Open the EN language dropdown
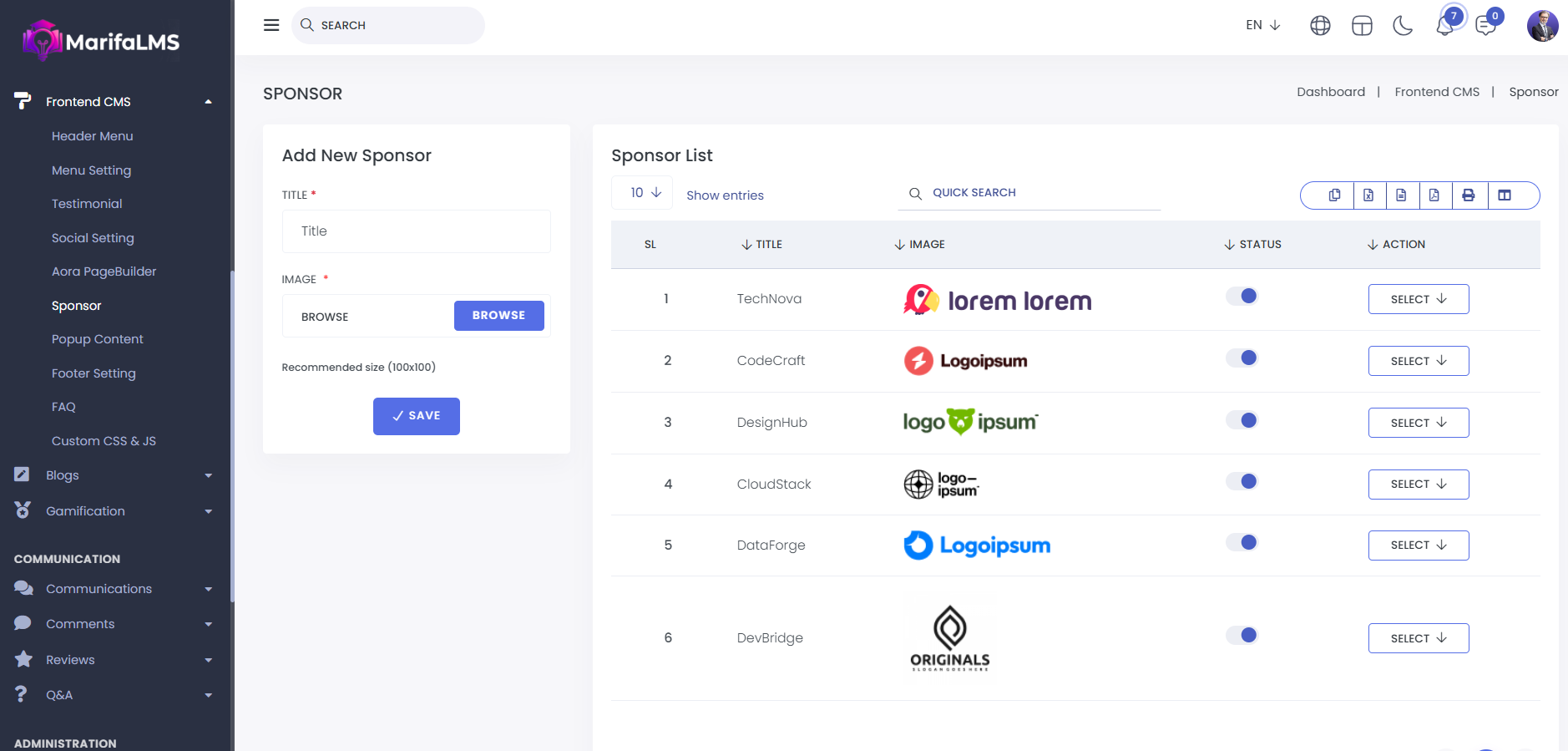The width and height of the screenshot is (1568, 751). [1262, 25]
